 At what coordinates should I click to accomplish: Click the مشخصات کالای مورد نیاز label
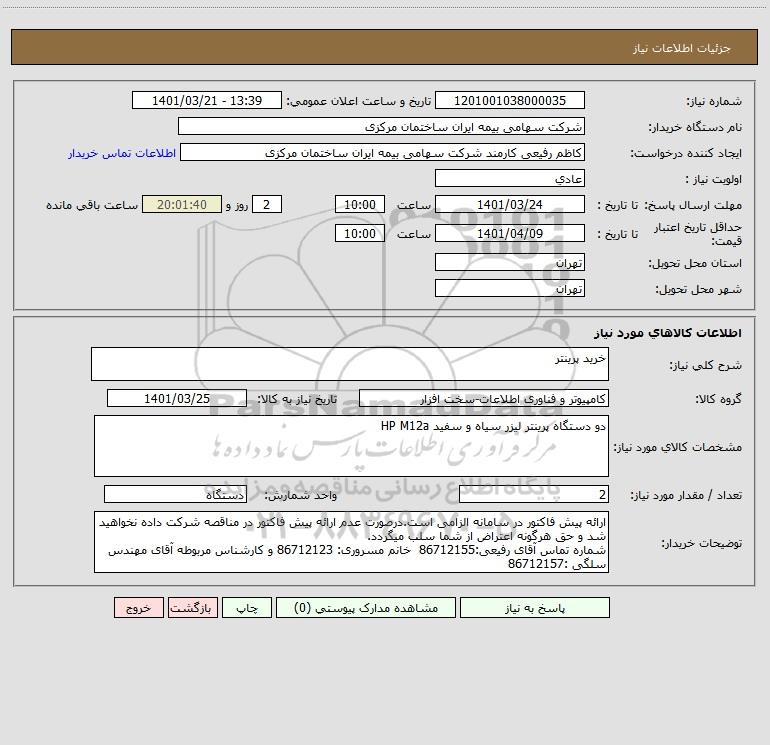678,447
